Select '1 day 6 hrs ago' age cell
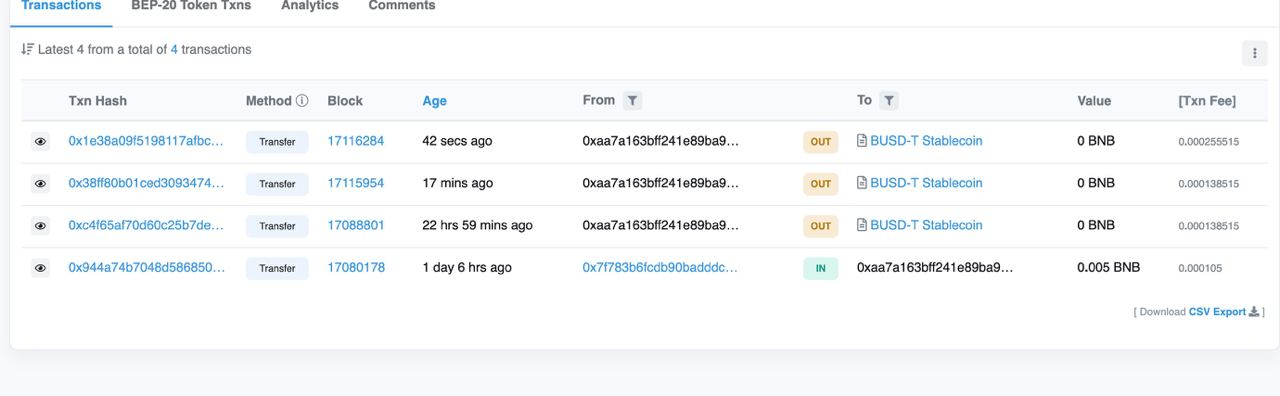 pos(467,267)
